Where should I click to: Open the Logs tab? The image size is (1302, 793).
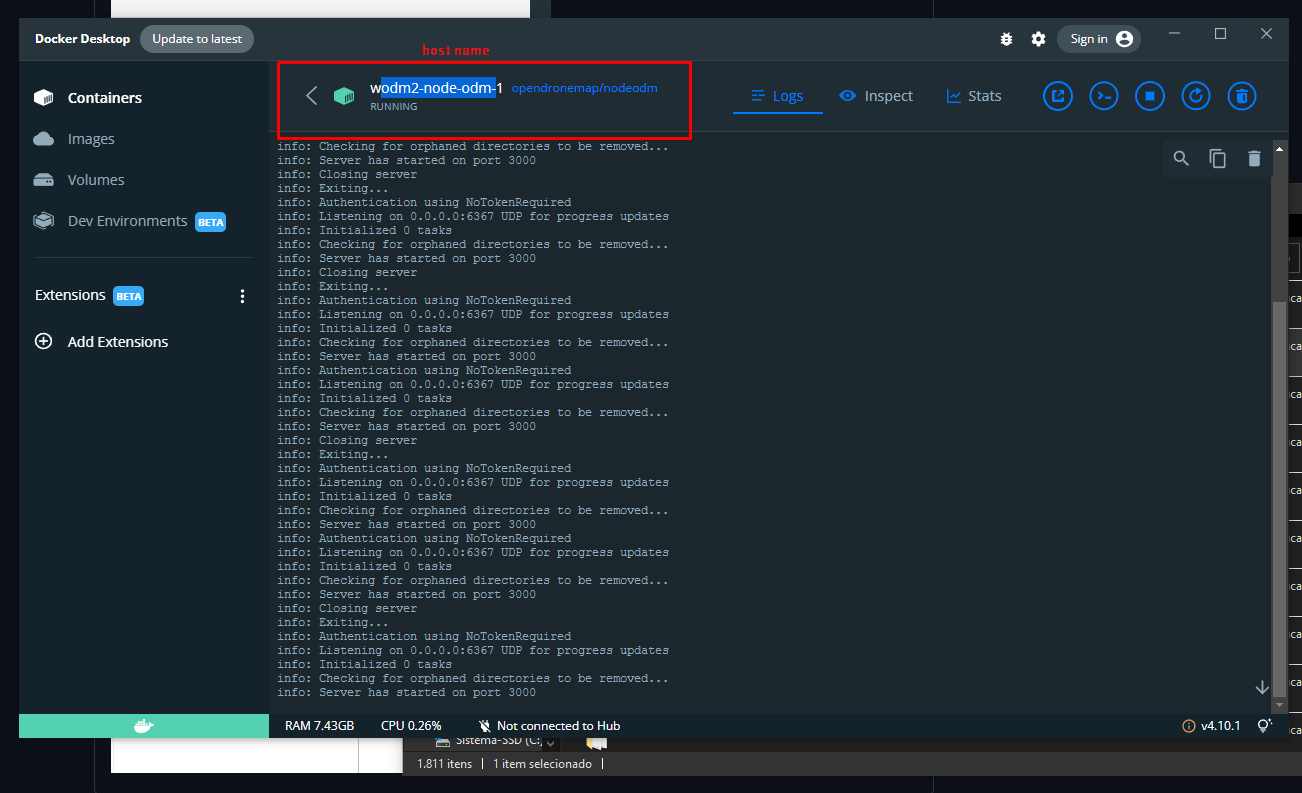(x=777, y=95)
